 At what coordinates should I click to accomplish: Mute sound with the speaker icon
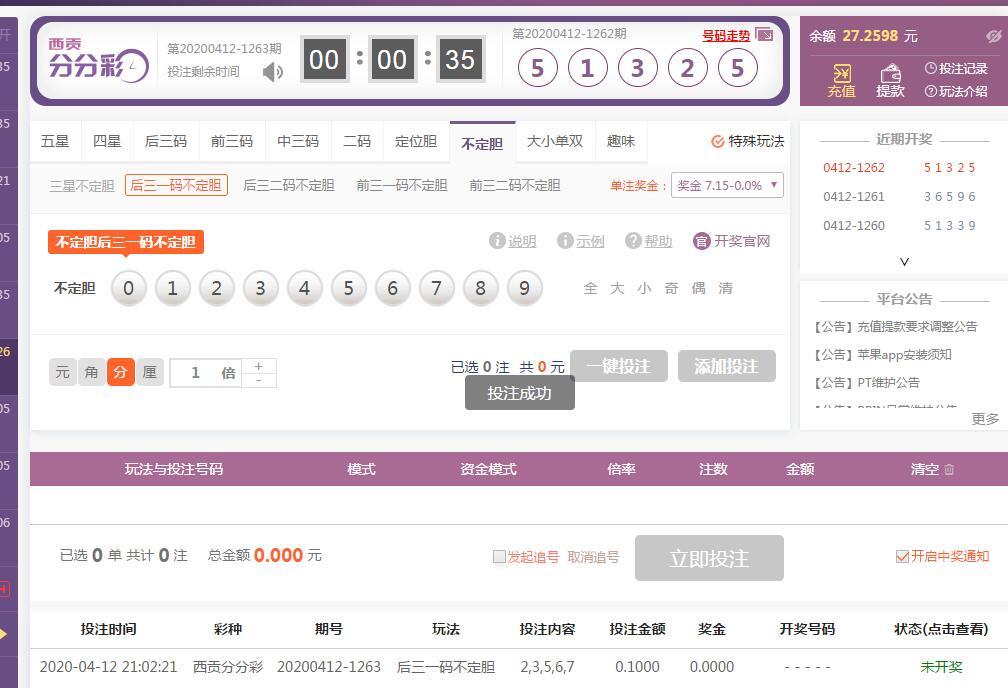pos(273,71)
